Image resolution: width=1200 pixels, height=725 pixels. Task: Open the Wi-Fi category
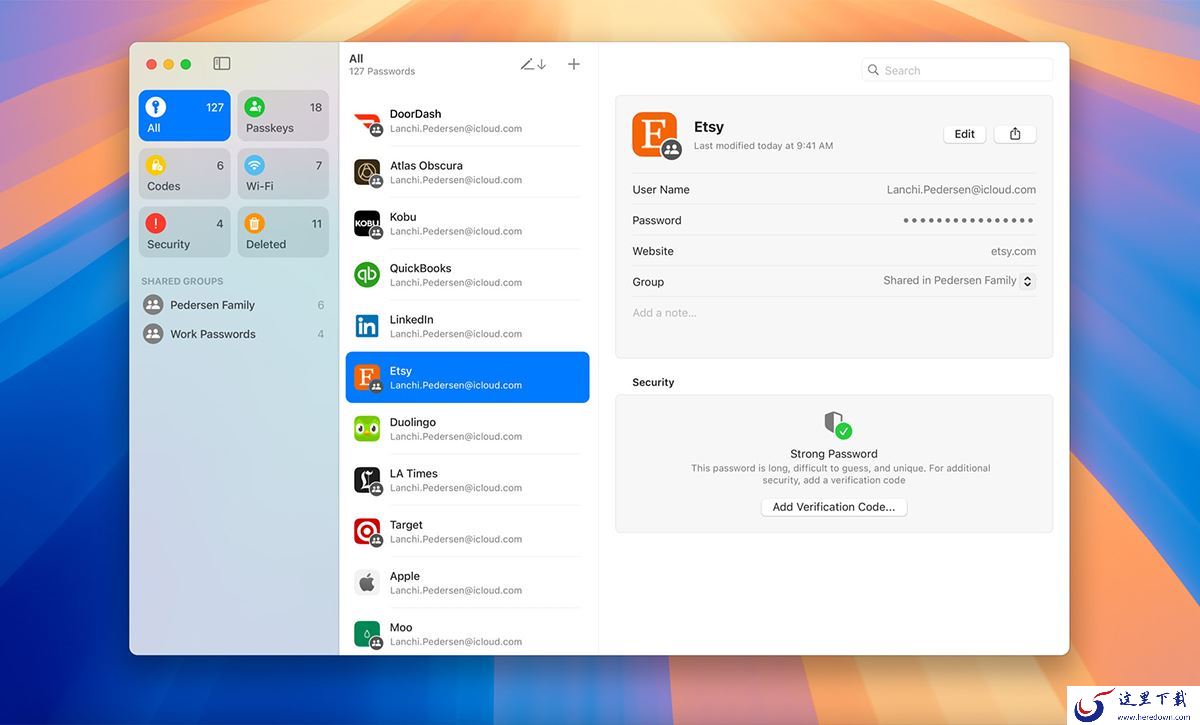(283, 173)
